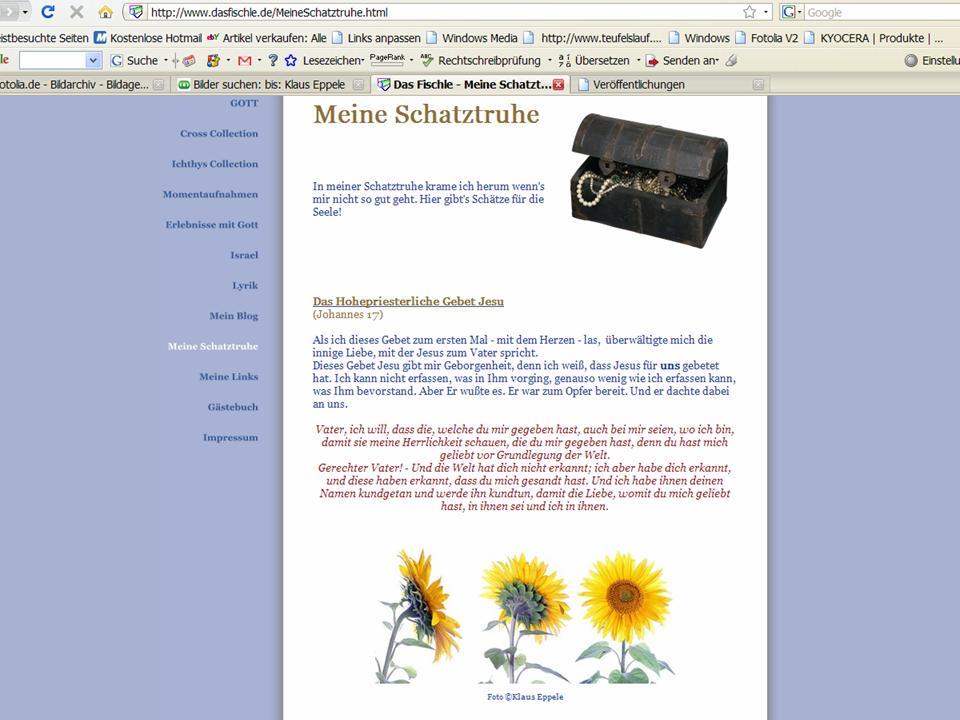
Task: Click the Senden an toolbar button
Action: pos(652,60)
